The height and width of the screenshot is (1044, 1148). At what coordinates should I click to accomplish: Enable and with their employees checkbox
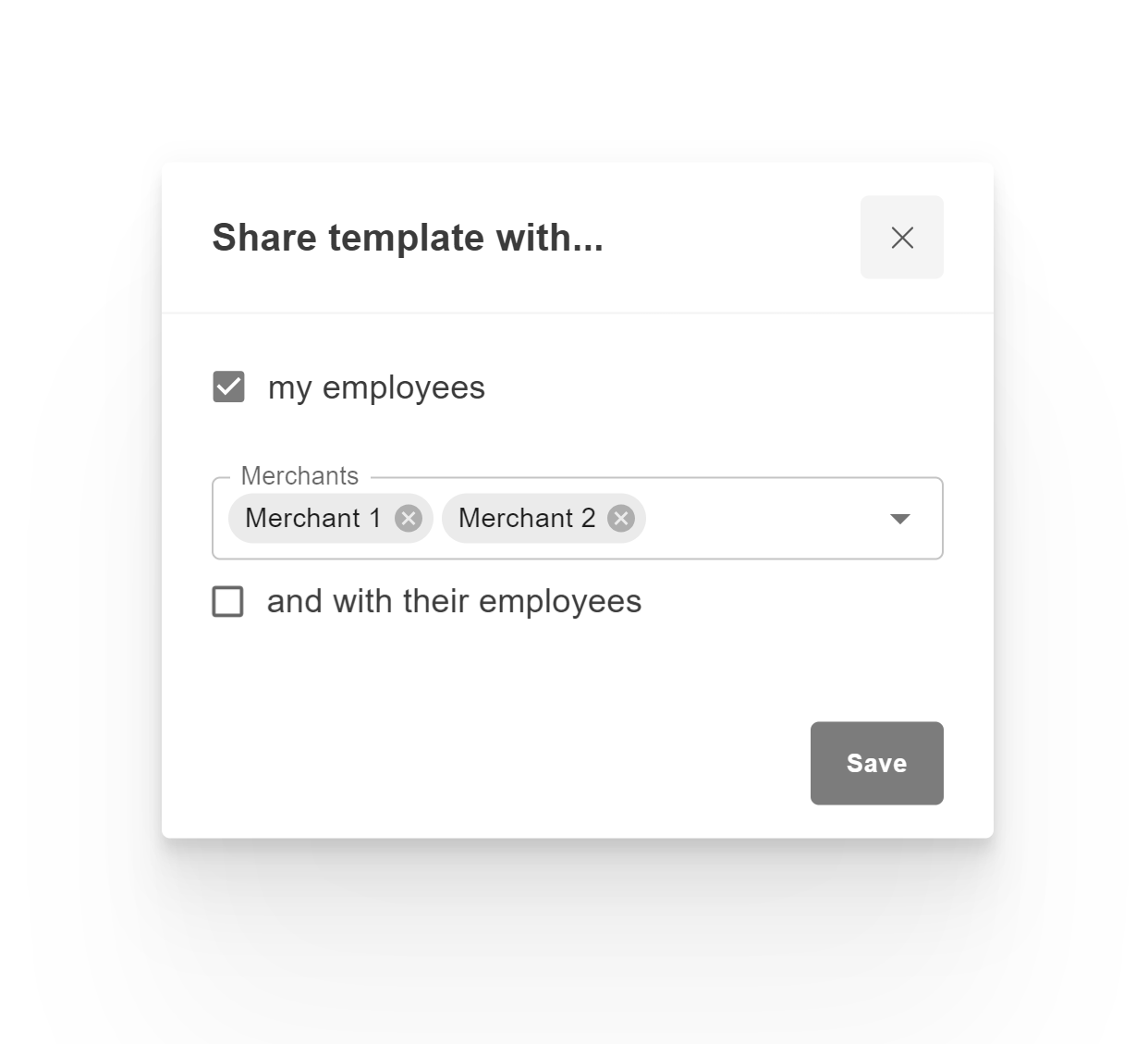[x=228, y=601]
